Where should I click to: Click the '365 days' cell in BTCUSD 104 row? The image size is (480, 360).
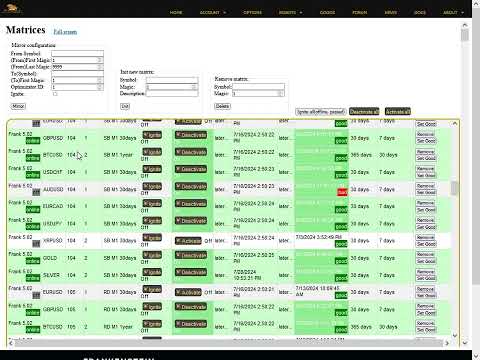[x=361, y=155]
